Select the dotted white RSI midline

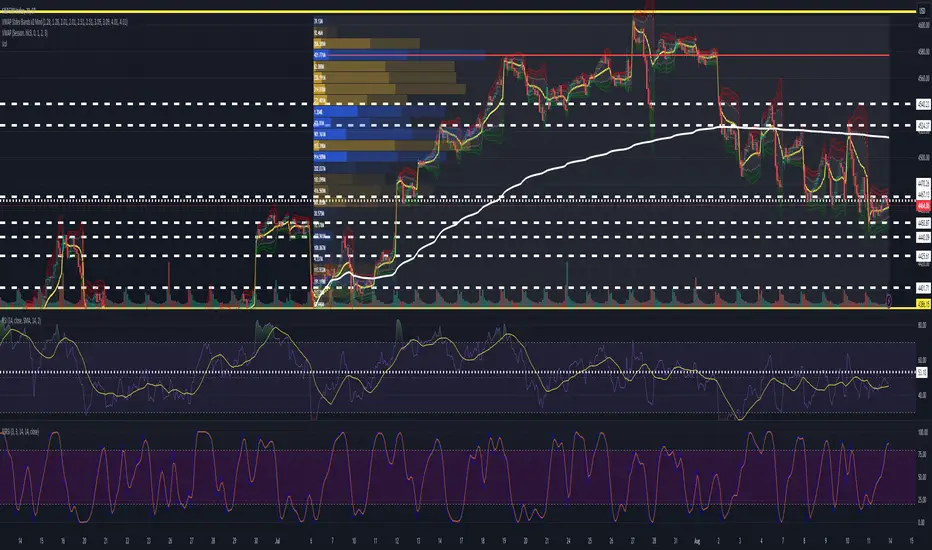pos(458,373)
